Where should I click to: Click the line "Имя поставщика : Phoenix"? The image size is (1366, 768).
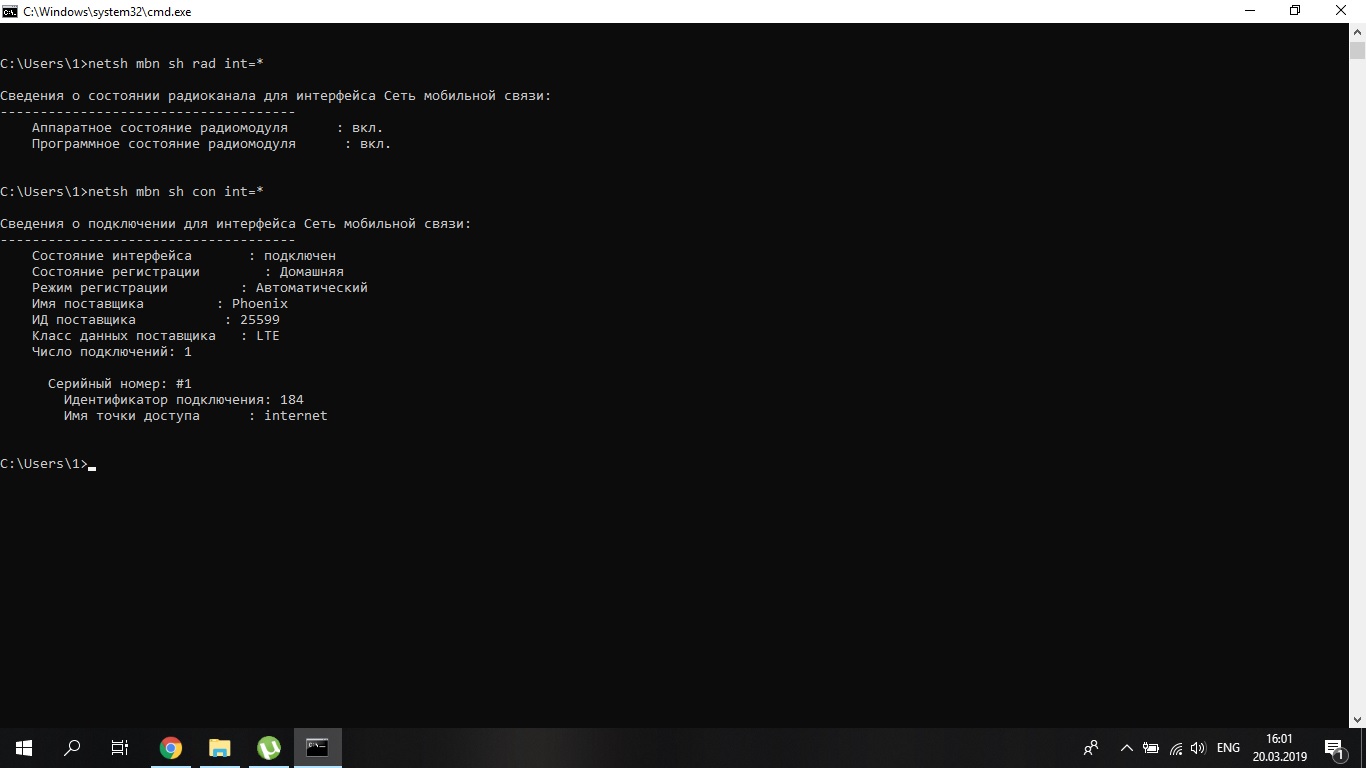pos(160,304)
